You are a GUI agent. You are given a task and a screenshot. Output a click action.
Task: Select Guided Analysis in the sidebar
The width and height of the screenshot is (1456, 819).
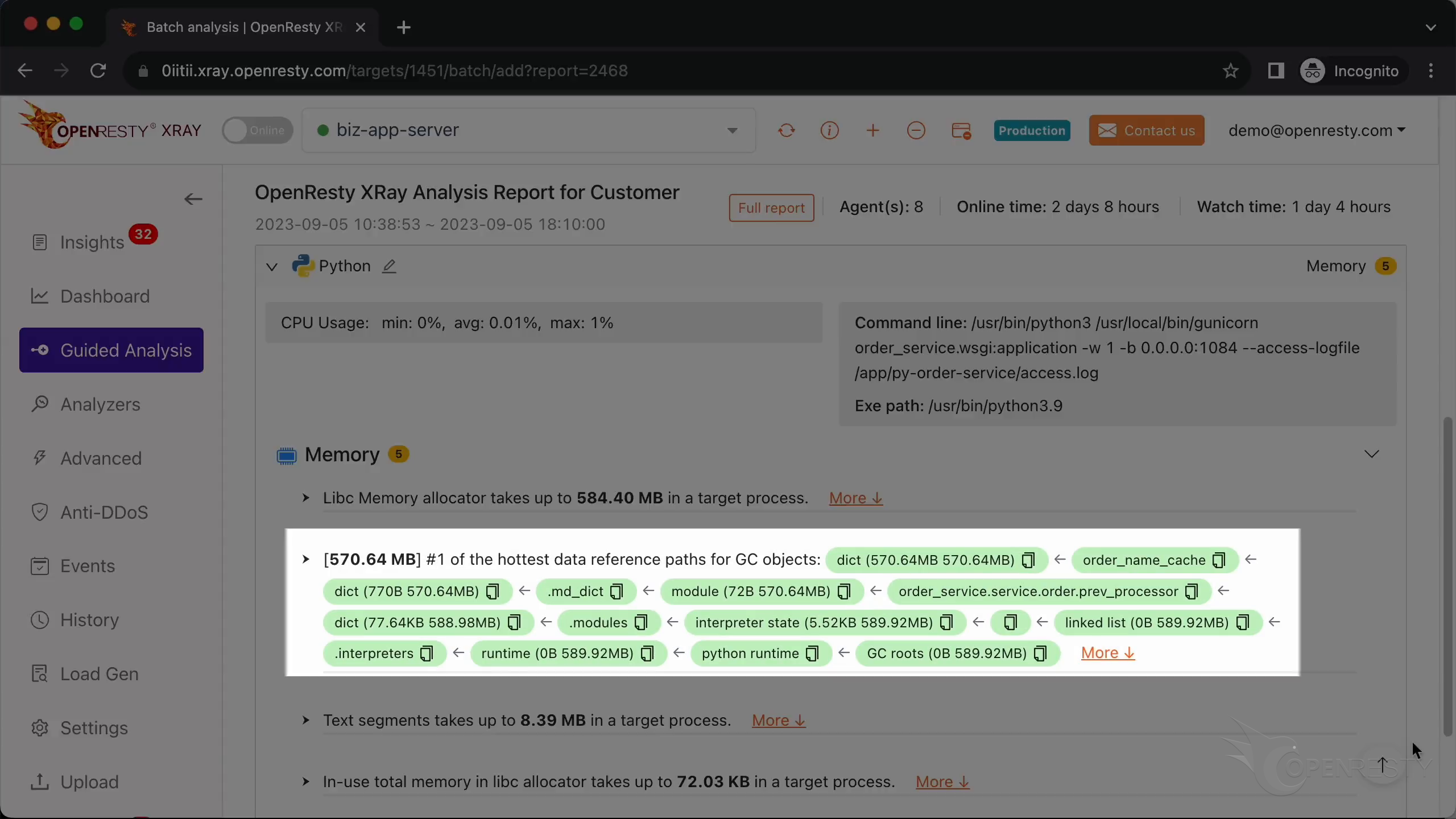click(111, 350)
